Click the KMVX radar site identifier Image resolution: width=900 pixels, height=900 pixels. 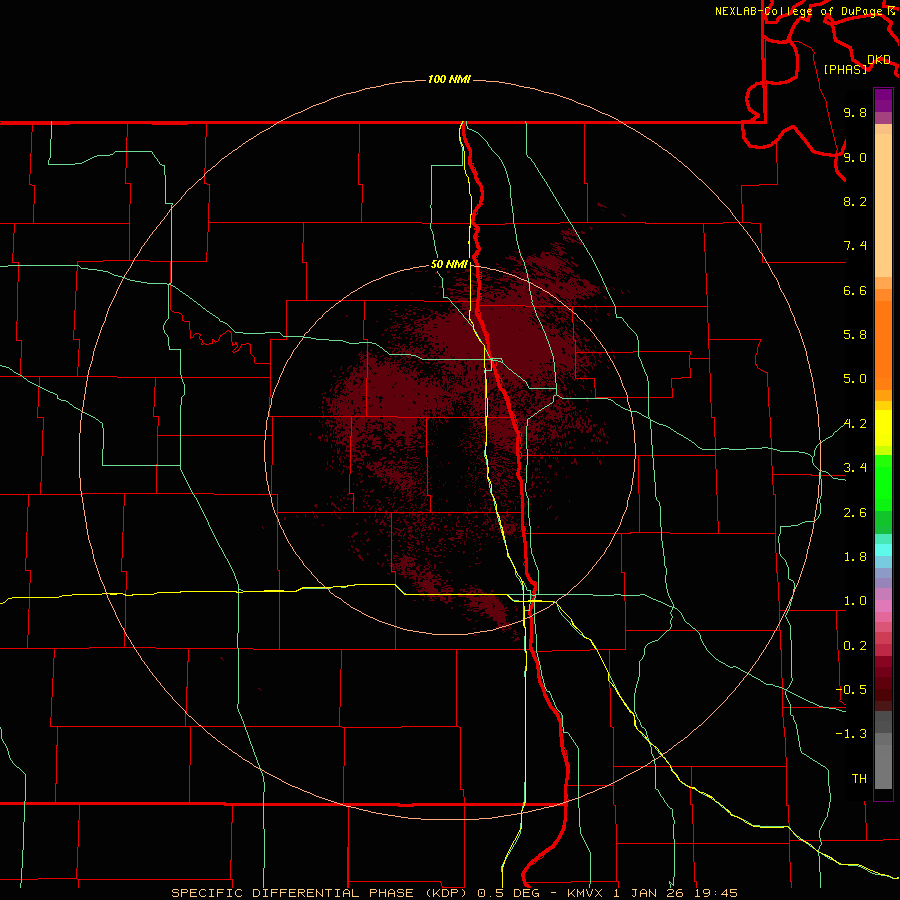tap(586, 893)
